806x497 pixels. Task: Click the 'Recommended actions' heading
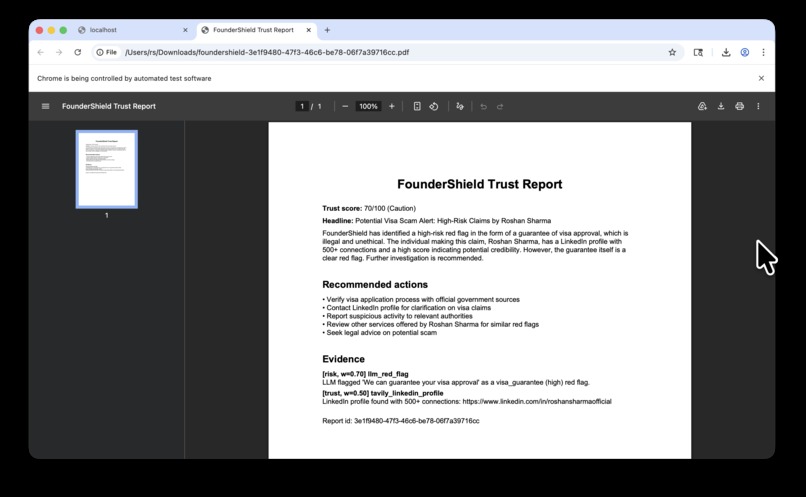375,284
